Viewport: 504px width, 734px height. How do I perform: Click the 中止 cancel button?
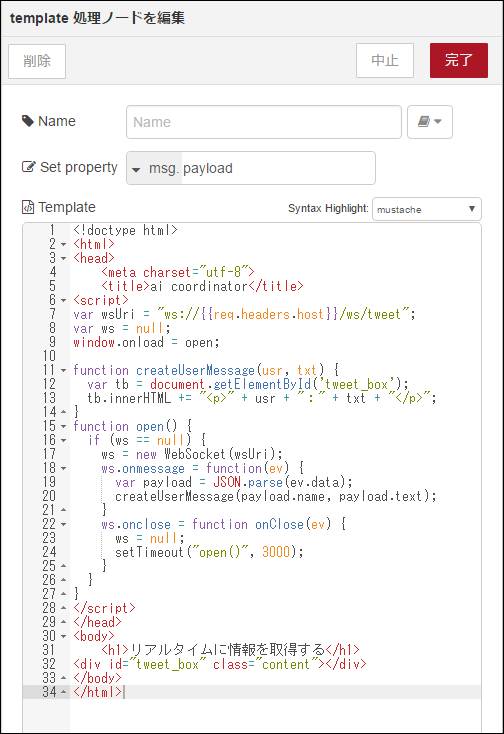point(385,60)
